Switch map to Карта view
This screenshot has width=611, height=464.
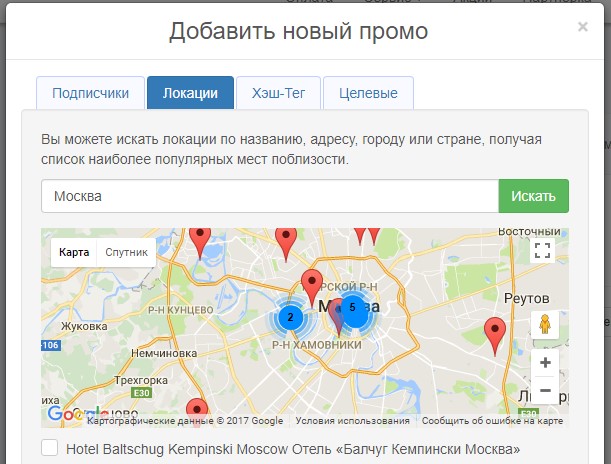point(74,252)
